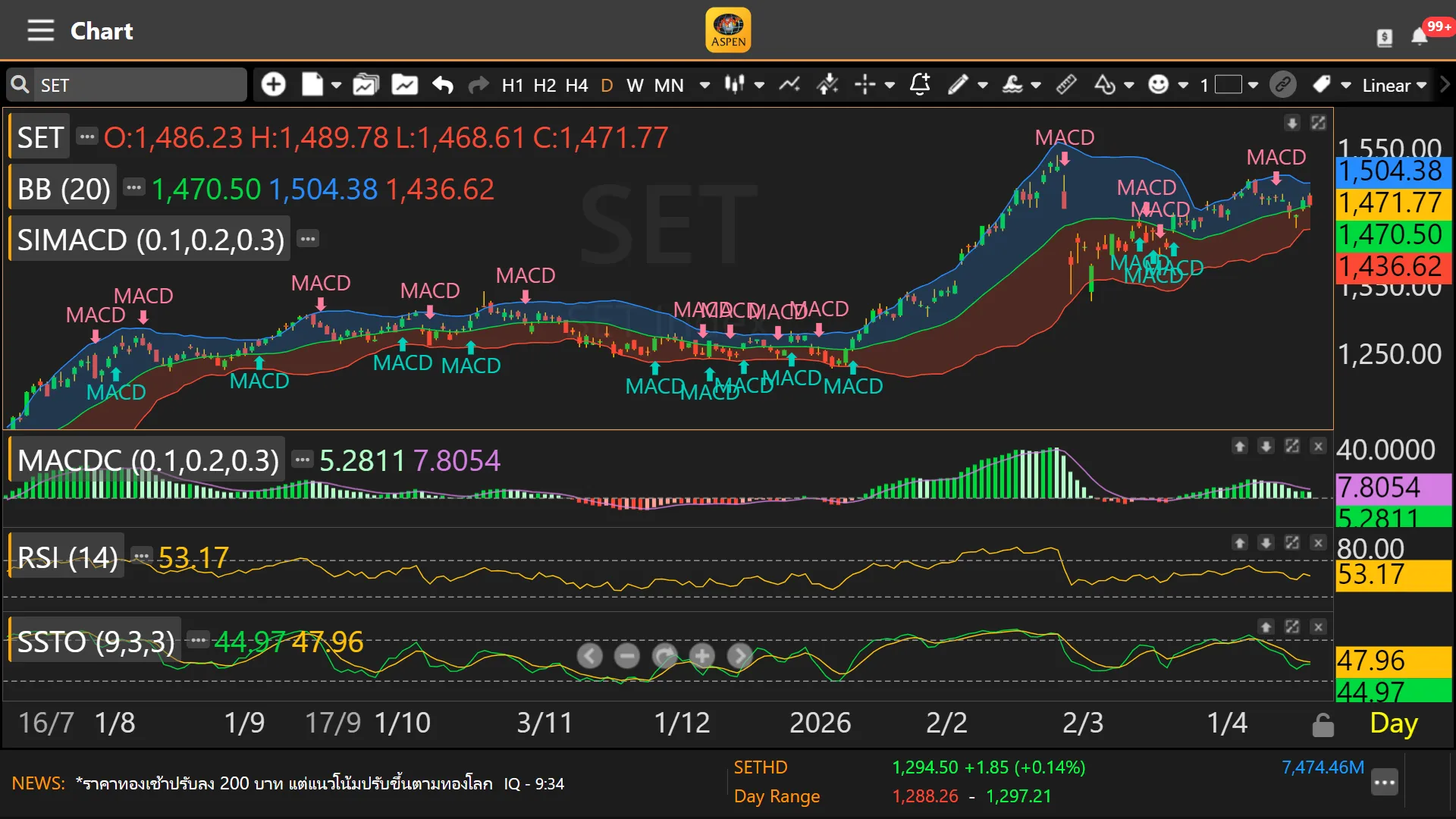
Task: Open the line color swatch box
Action: point(1228,84)
